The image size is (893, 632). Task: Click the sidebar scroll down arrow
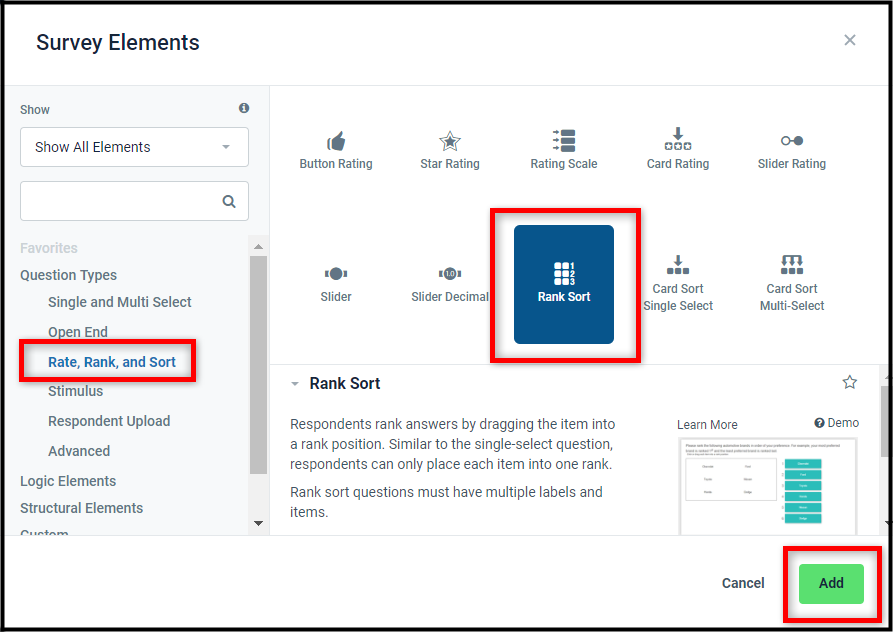(x=258, y=523)
